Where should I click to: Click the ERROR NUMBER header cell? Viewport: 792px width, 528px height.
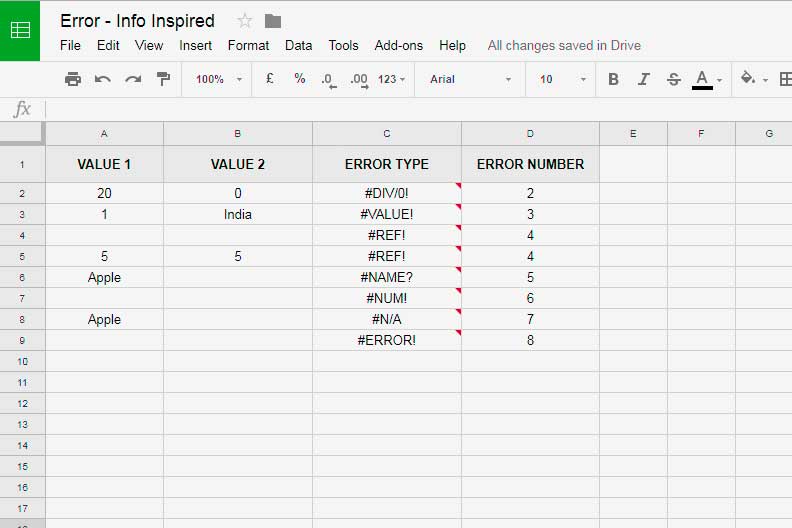pos(530,164)
